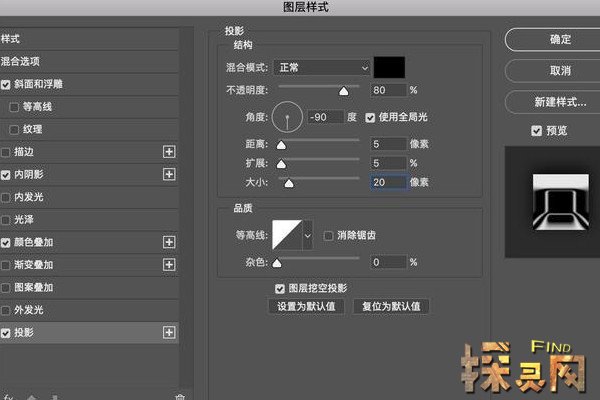Expand the contour picker dropdown arrow
600x400 pixels.
(x=307, y=236)
